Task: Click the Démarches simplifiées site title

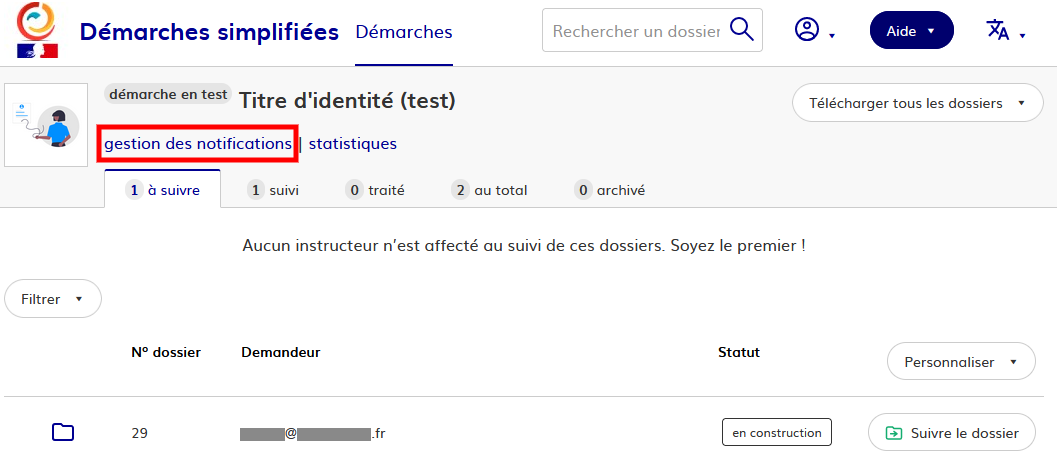Action: (209, 32)
